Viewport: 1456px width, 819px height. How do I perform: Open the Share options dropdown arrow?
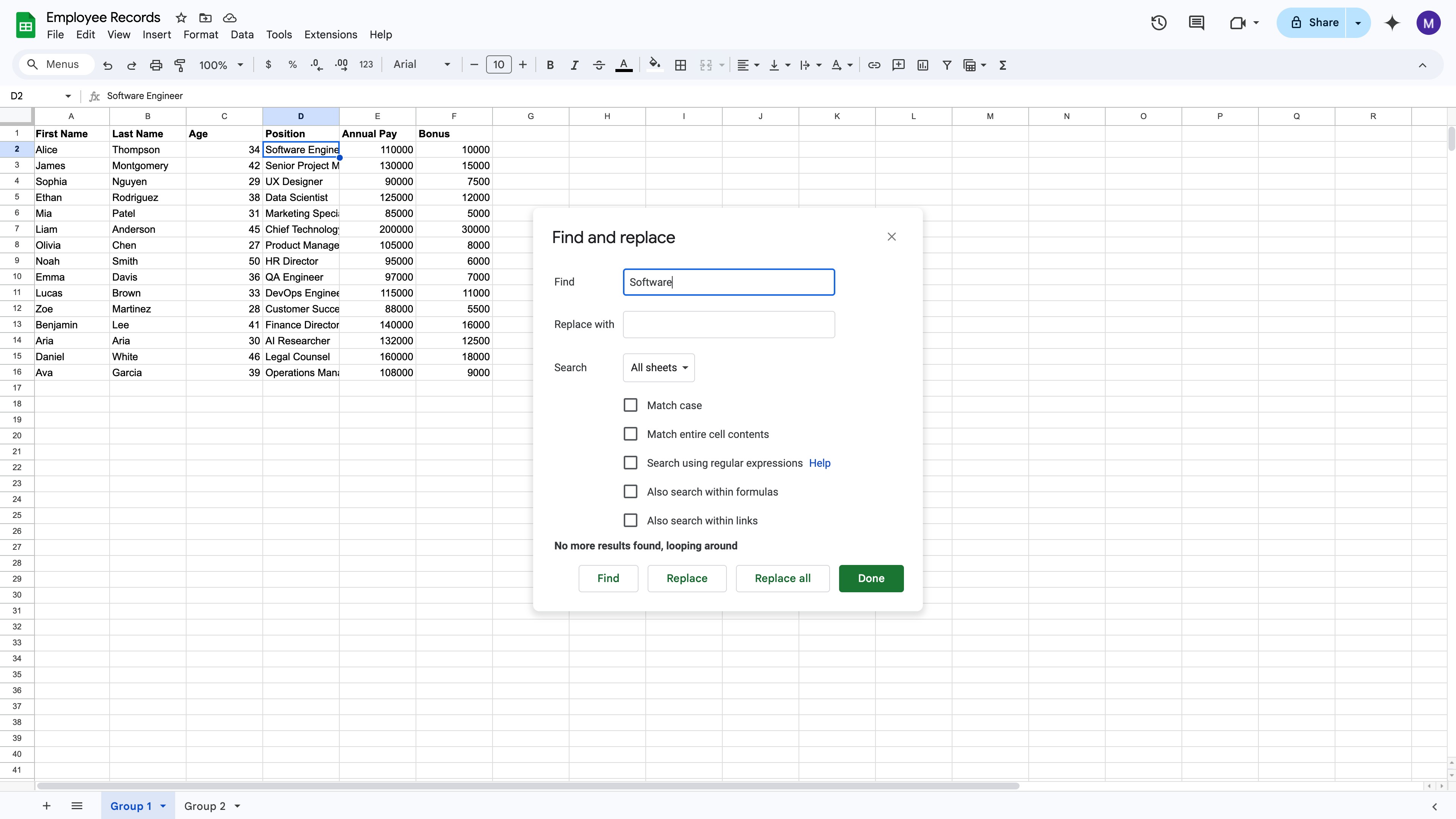[1358, 23]
